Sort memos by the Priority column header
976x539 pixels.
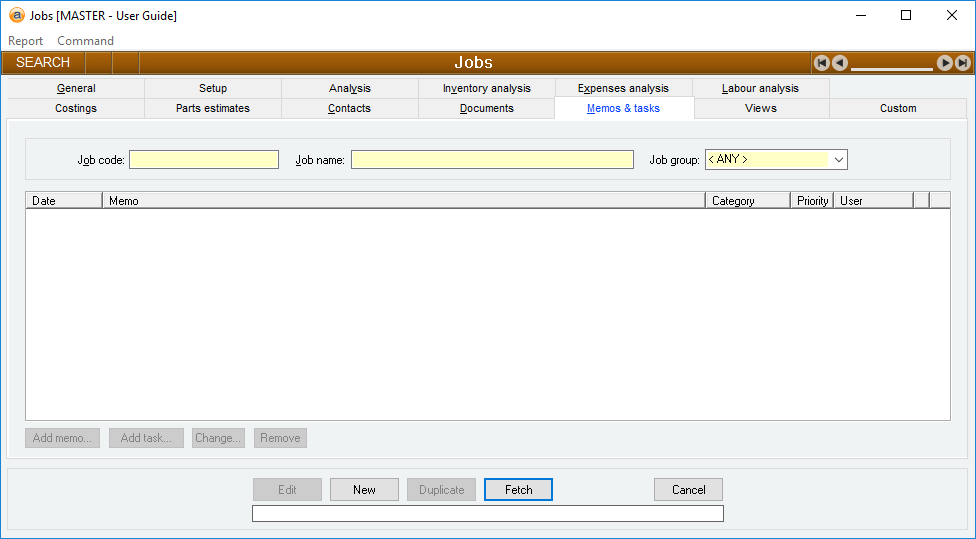pos(812,201)
